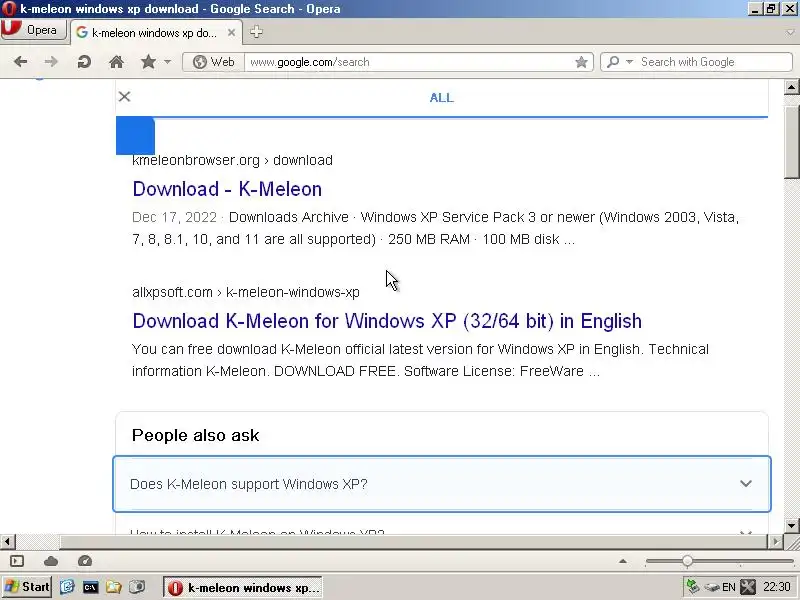Click horizontal scrollbar right arrow

pos(775,541)
